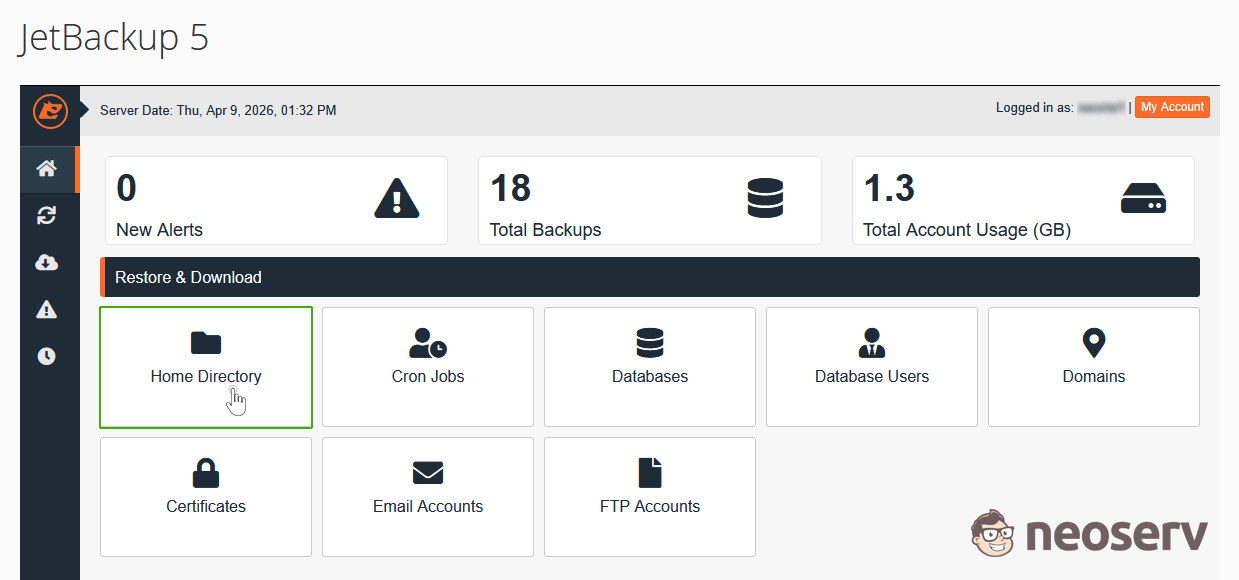1239x580 pixels.
Task: Open the Email Accounts tile
Action: (x=428, y=497)
